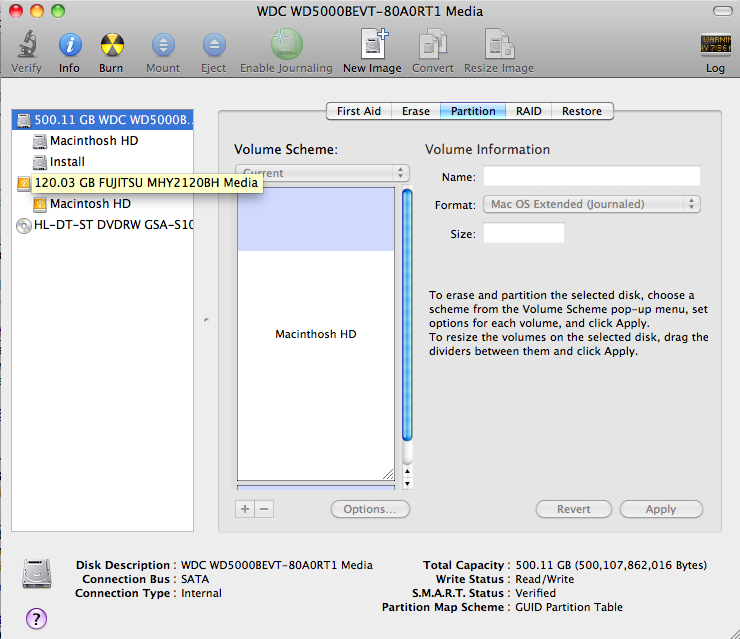Open the Log viewer icon

tap(715, 45)
